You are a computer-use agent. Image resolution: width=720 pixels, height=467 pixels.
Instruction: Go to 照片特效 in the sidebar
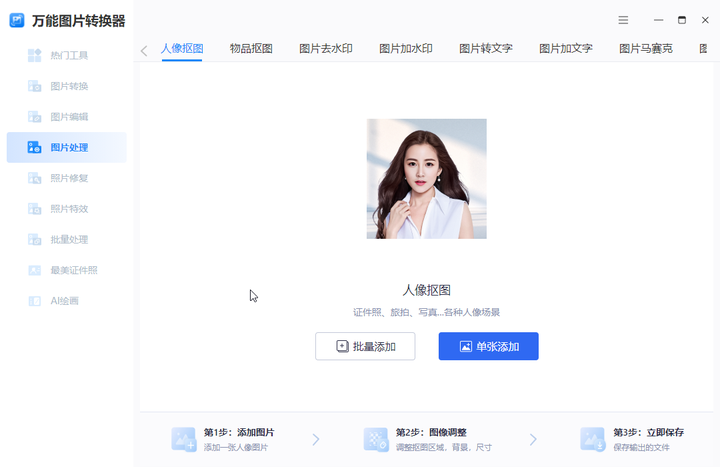(x=67, y=209)
